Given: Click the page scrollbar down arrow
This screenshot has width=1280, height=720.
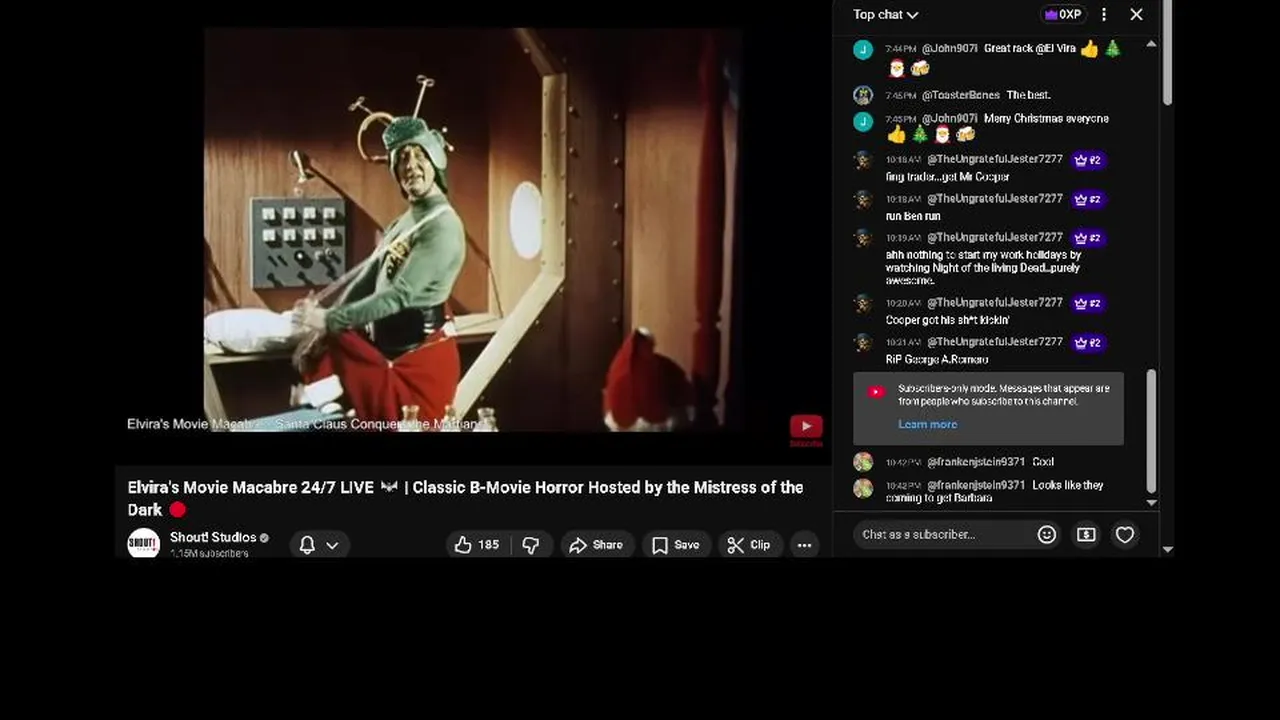Looking at the screenshot, I should pos(1168,549).
